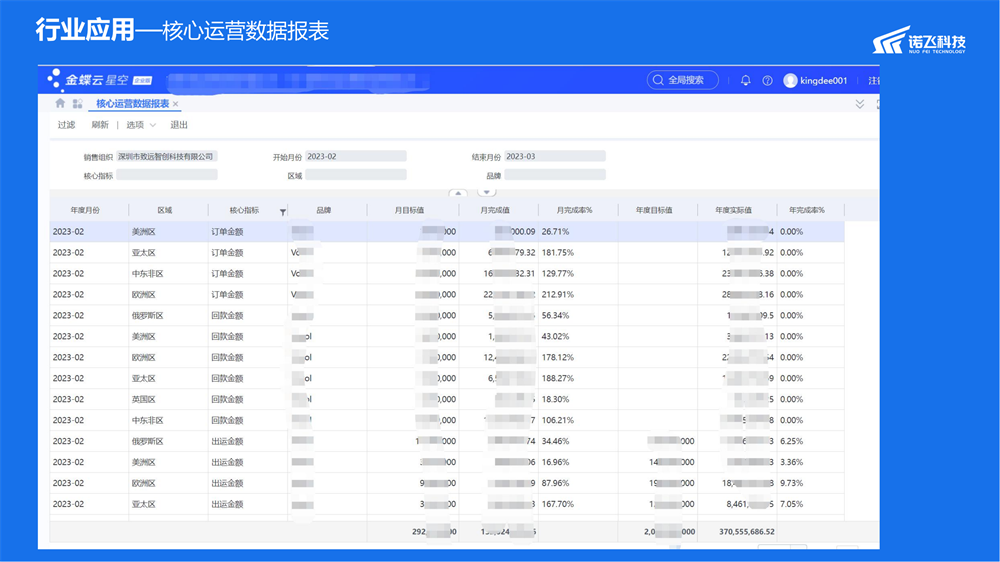Click 出运金额 in the 16.96% row

pos(227,462)
